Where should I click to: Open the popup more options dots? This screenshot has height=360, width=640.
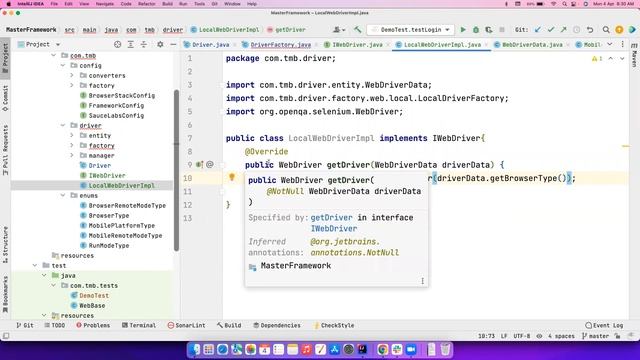[422, 281]
